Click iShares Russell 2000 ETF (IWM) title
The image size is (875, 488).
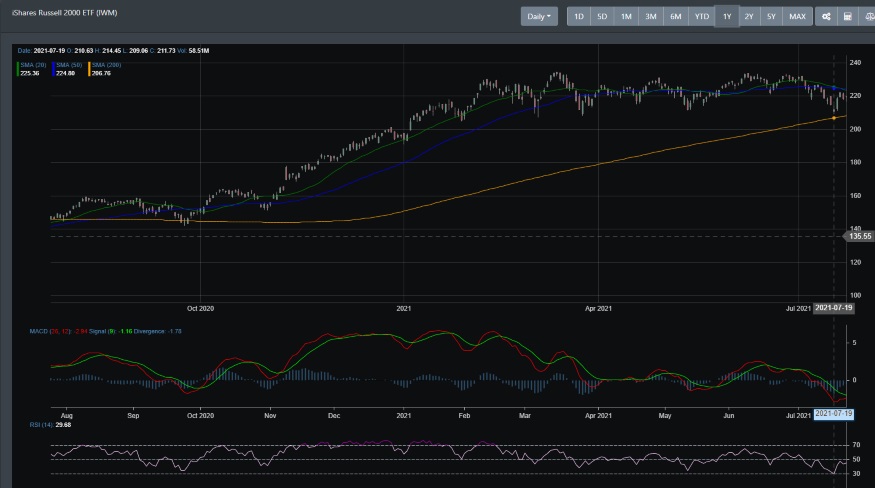tap(64, 13)
